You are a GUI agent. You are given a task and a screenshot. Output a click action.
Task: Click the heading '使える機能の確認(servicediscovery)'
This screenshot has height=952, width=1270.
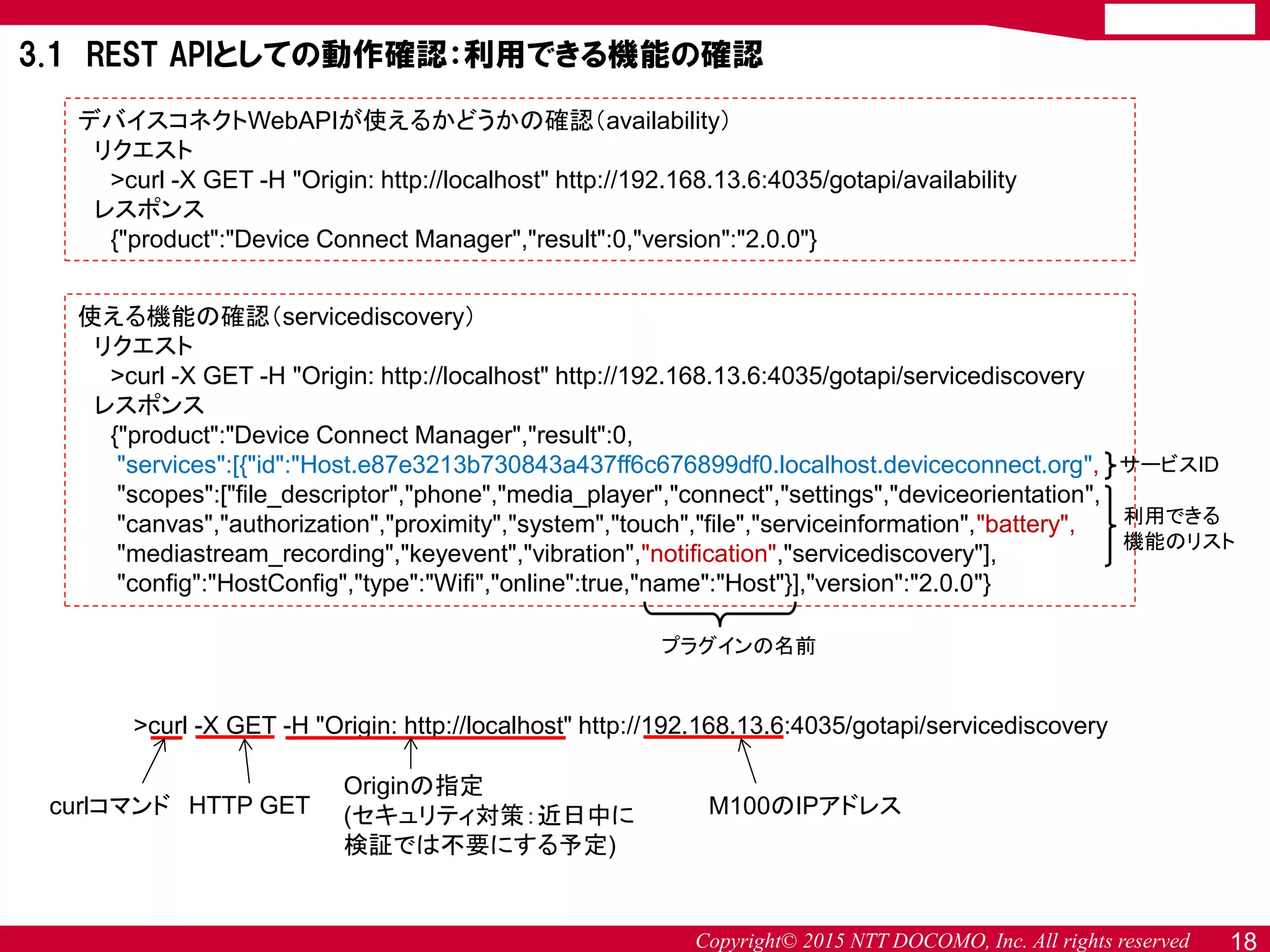276,316
